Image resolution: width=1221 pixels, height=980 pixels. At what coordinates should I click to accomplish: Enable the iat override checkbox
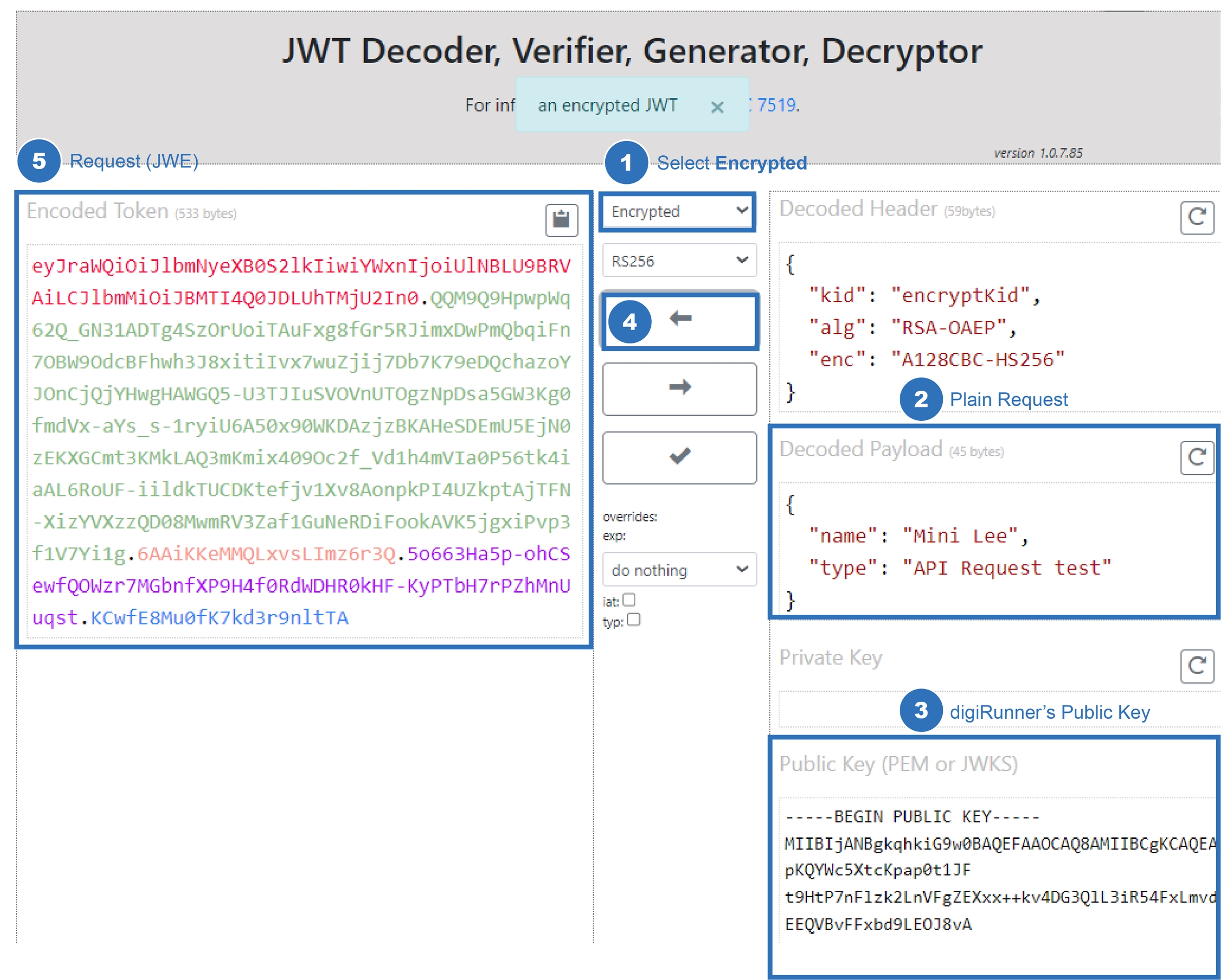tap(629, 600)
